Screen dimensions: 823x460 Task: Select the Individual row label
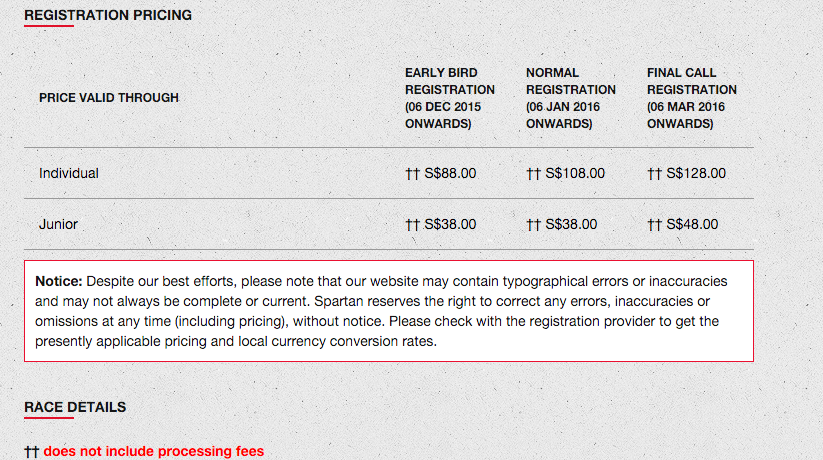69,173
